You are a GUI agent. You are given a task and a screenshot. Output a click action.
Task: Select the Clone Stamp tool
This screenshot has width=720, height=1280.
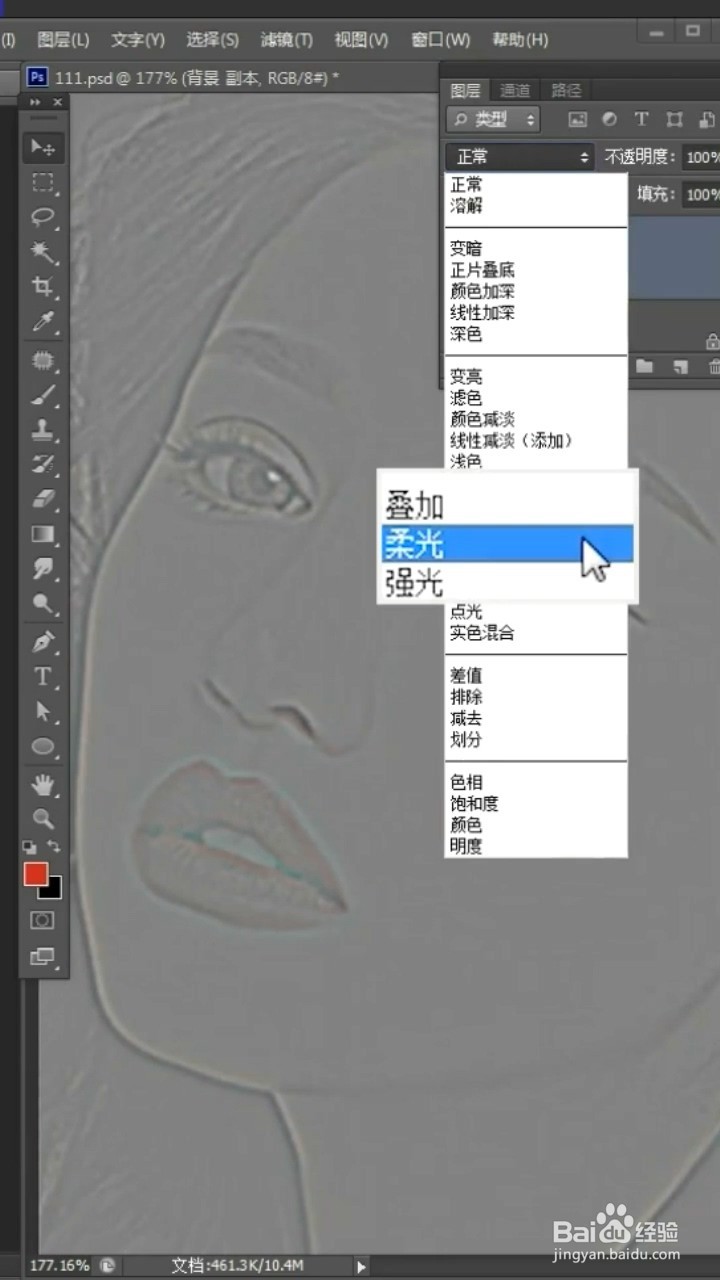pos(43,430)
